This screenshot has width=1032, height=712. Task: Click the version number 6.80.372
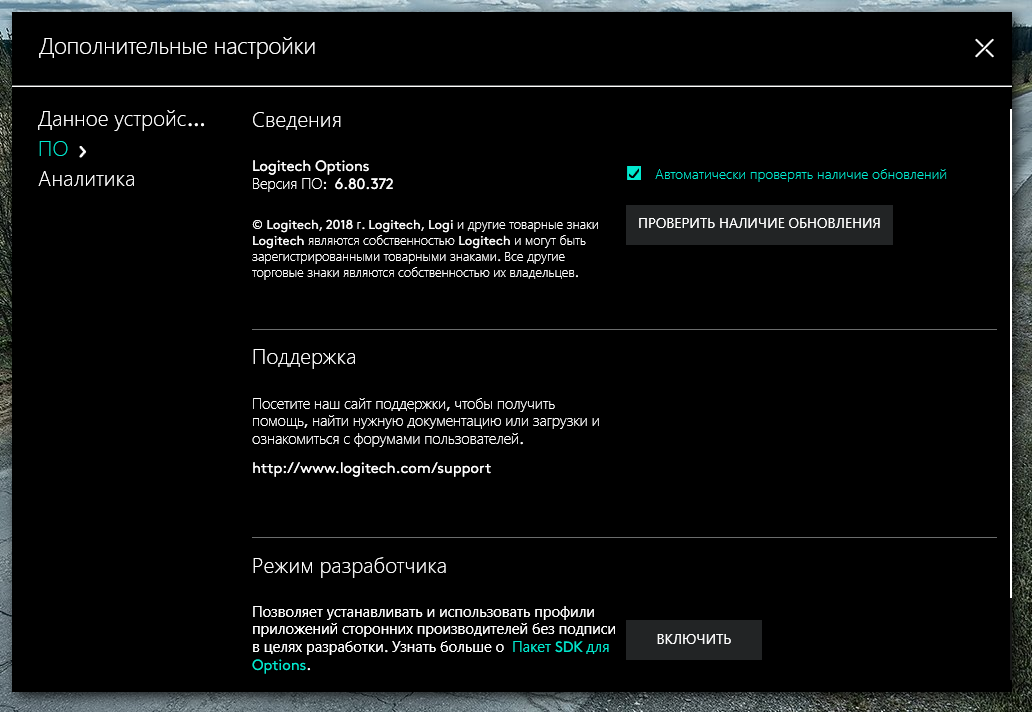tap(364, 184)
